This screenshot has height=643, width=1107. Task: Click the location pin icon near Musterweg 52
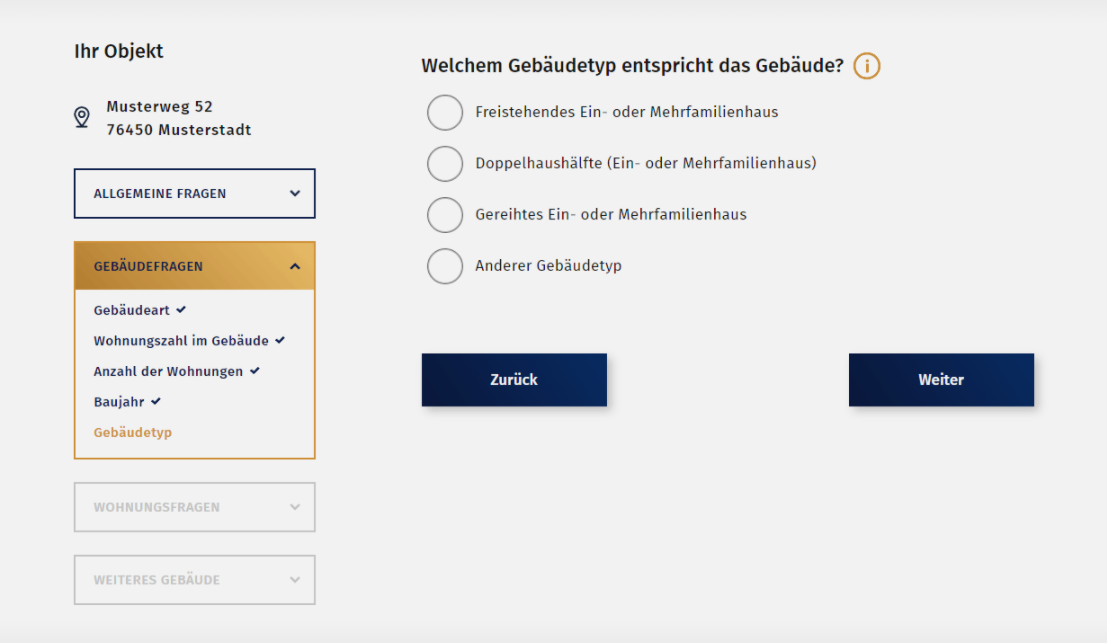pyautogui.click(x=82, y=118)
